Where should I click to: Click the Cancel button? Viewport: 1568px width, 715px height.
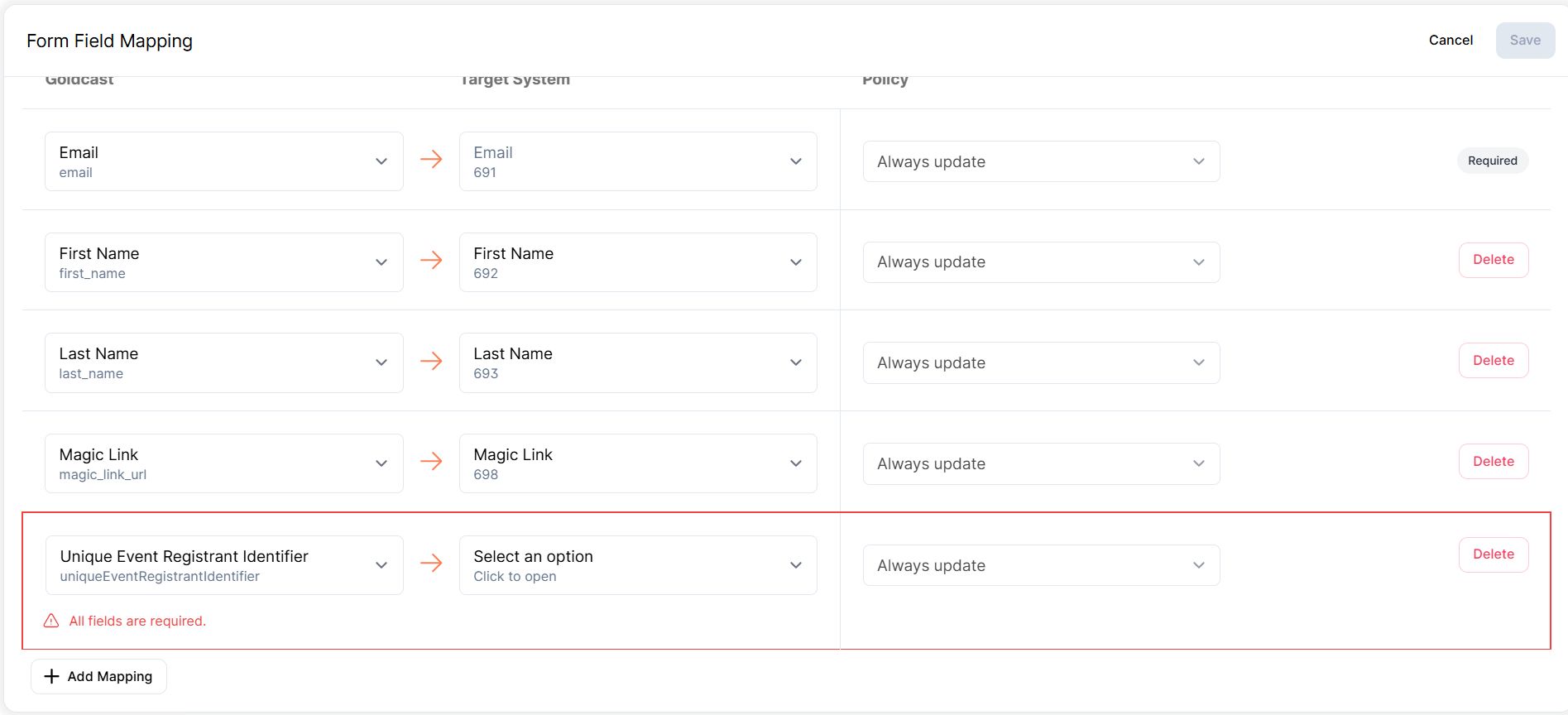pos(1451,40)
